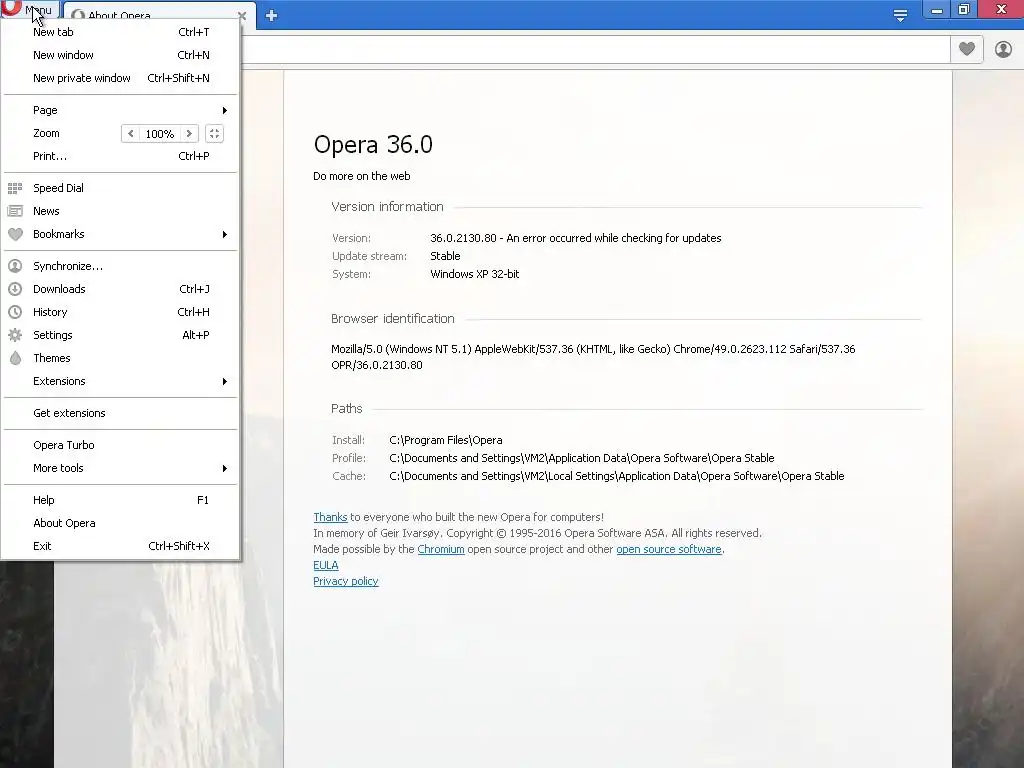
Task: Open the tab menu icon in title bar
Action: pyautogui.click(x=900, y=16)
